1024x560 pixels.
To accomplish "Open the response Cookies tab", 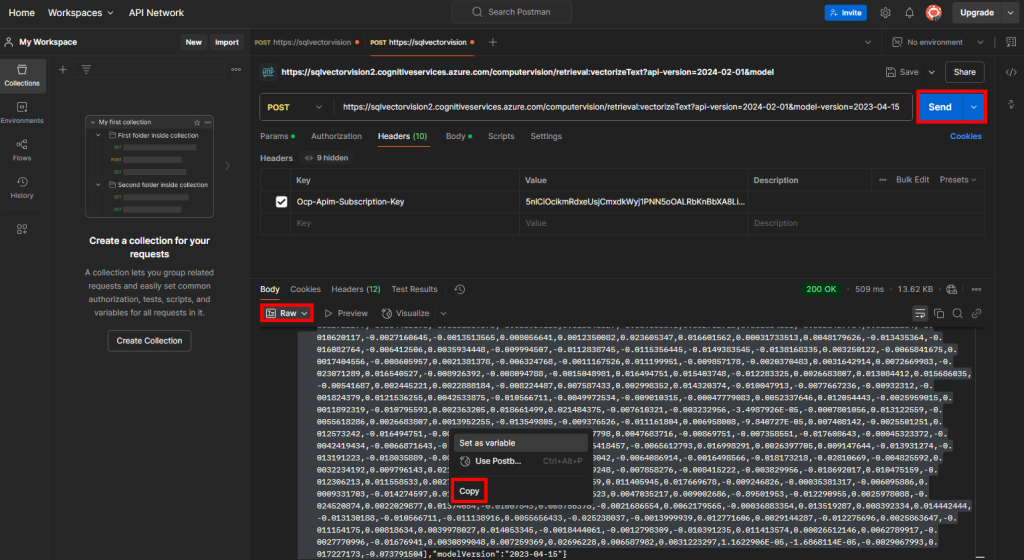I will 306,289.
